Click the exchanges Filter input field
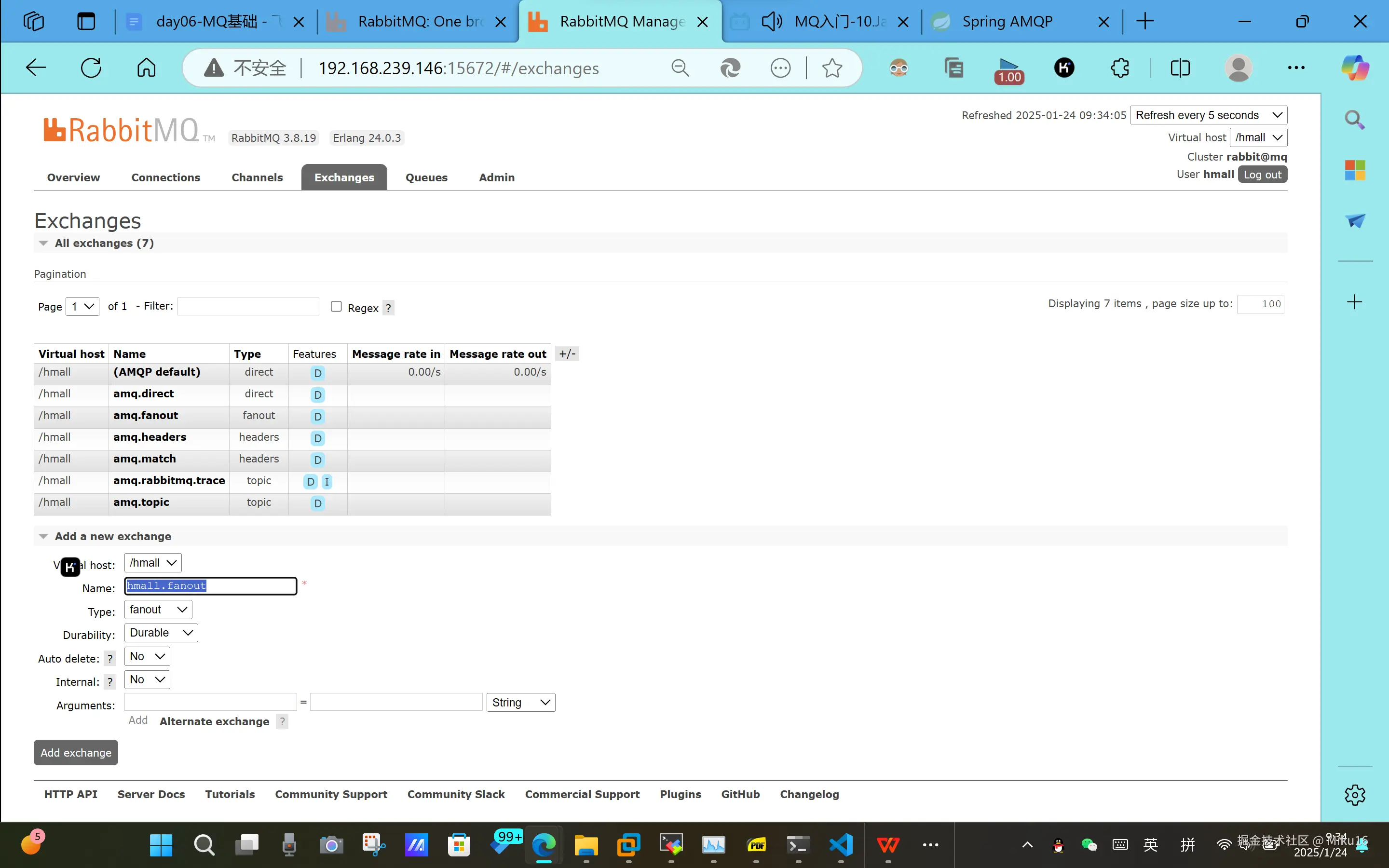The height and width of the screenshot is (868, 1389). (x=248, y=307)
